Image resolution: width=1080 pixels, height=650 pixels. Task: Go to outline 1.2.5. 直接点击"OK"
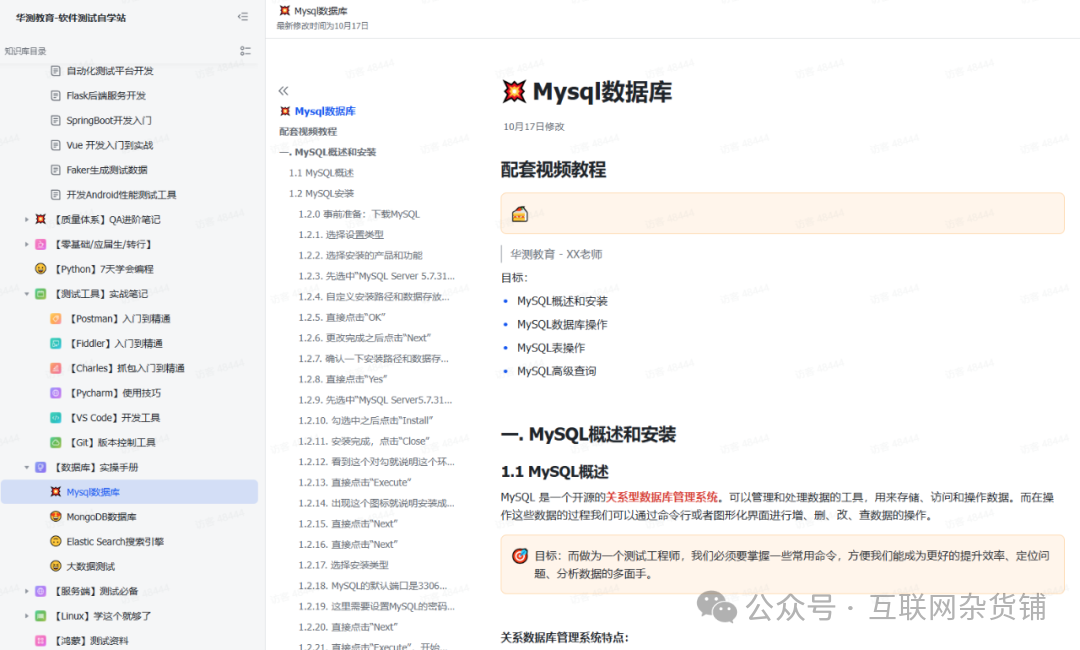(x=342, y=317)
